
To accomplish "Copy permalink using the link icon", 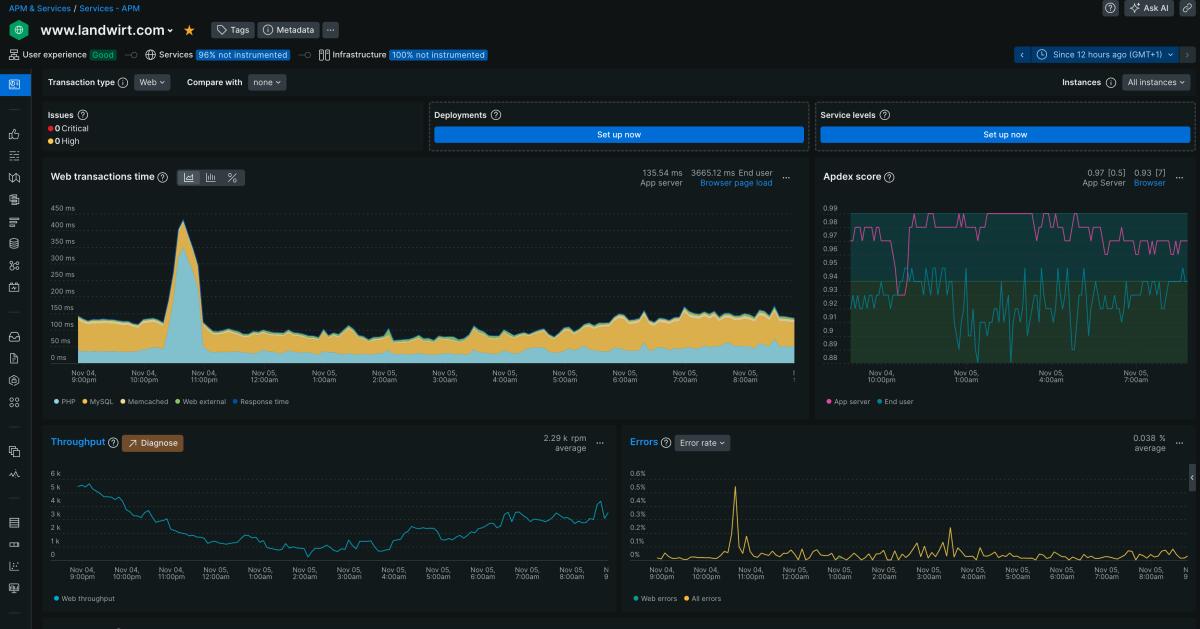I will [x=1187, y=8].
